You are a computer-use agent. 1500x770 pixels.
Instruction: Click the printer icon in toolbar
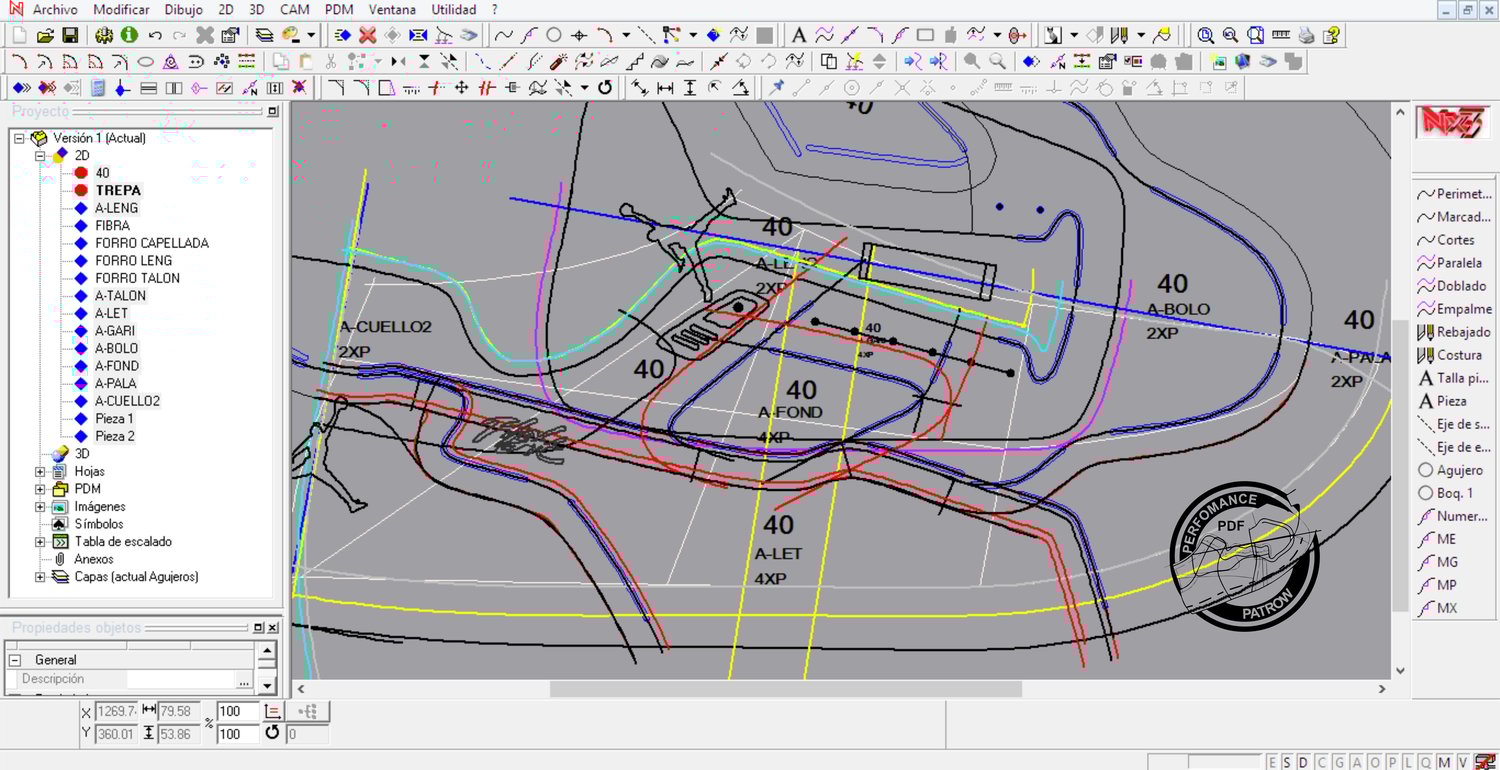tap(1306, 35)
